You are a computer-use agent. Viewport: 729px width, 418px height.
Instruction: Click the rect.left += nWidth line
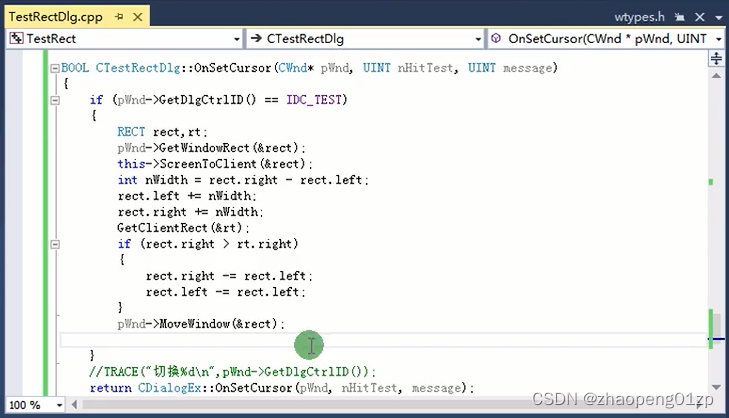187,196
